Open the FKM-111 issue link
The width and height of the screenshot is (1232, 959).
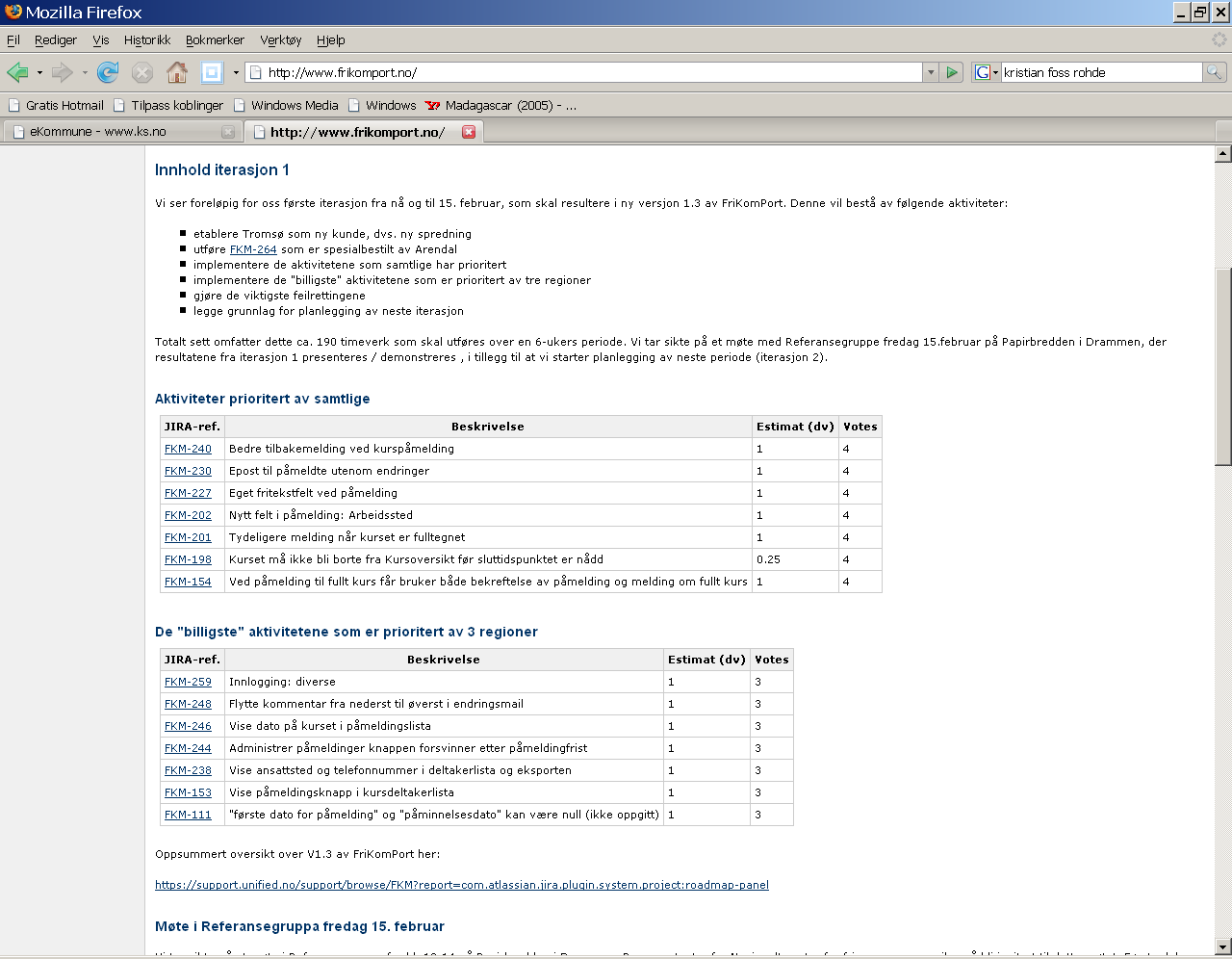tap(188, 815)
